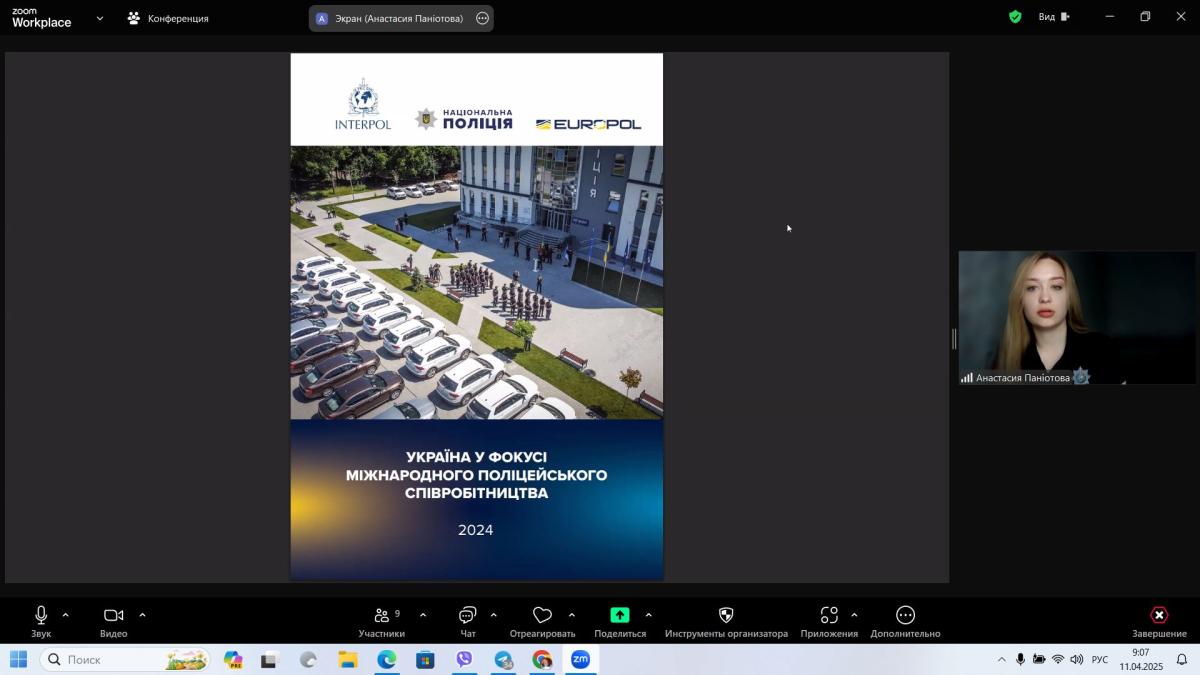Switch to the Конференция tab
The image size is (1200, 675).
pos(168,18)
